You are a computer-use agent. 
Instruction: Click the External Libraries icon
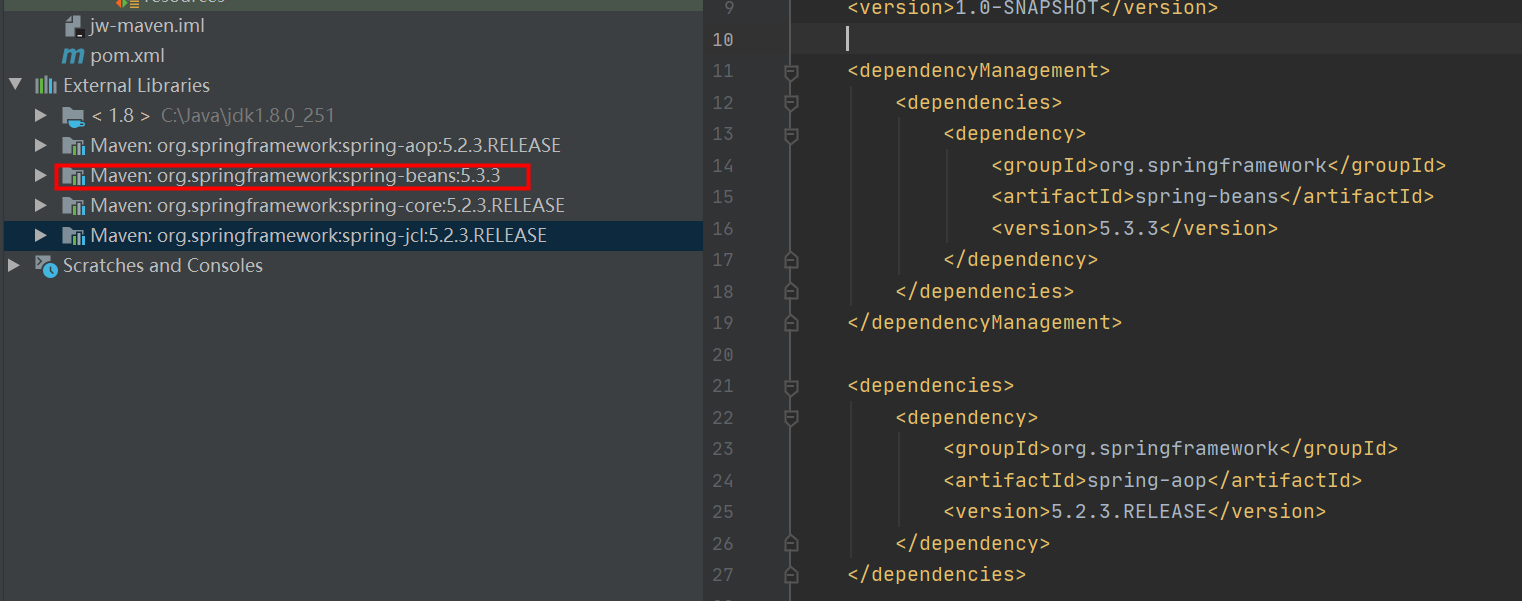click(46, 85)
